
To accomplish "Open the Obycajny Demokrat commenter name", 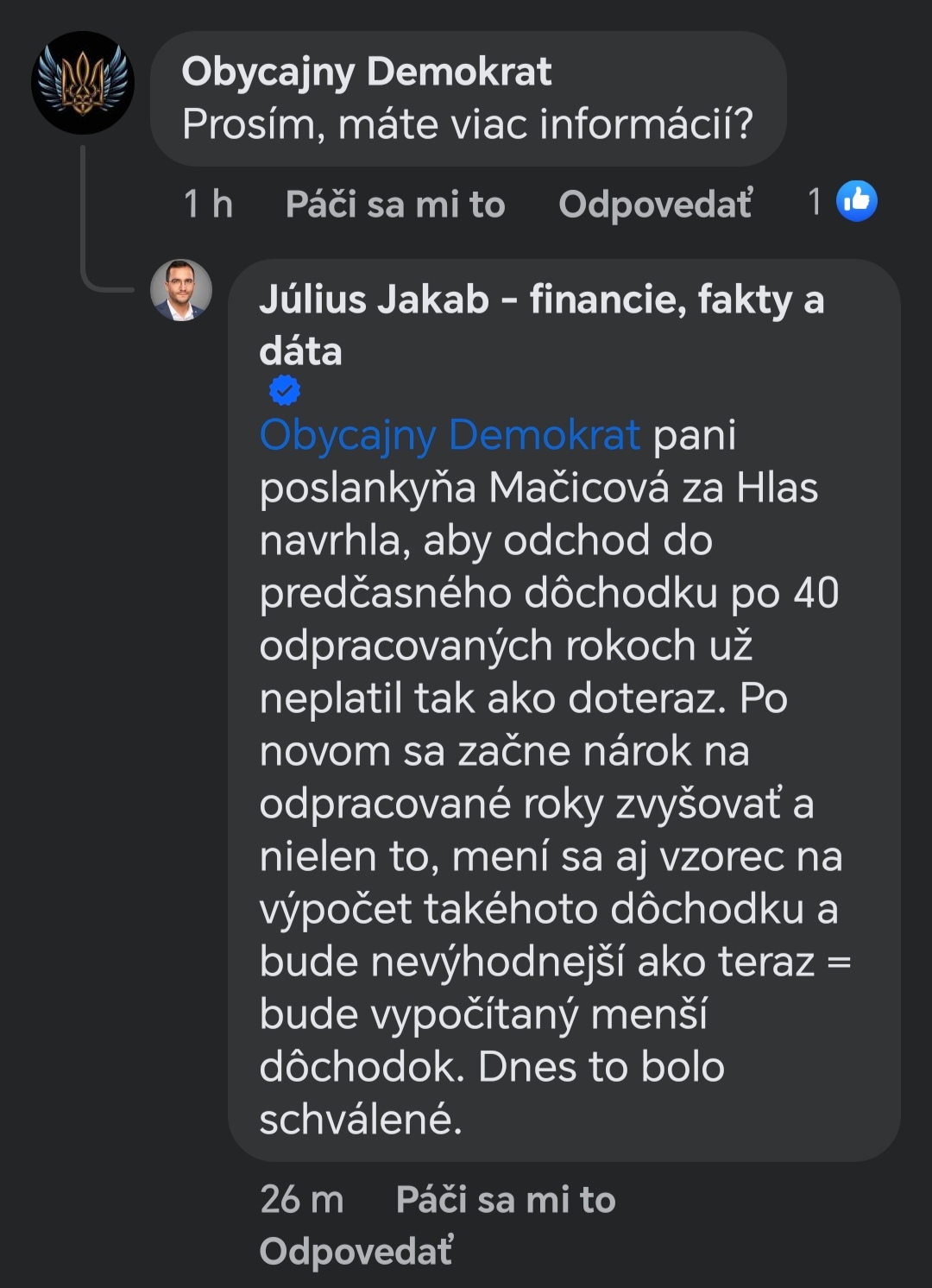I will (x=366, y=72).
